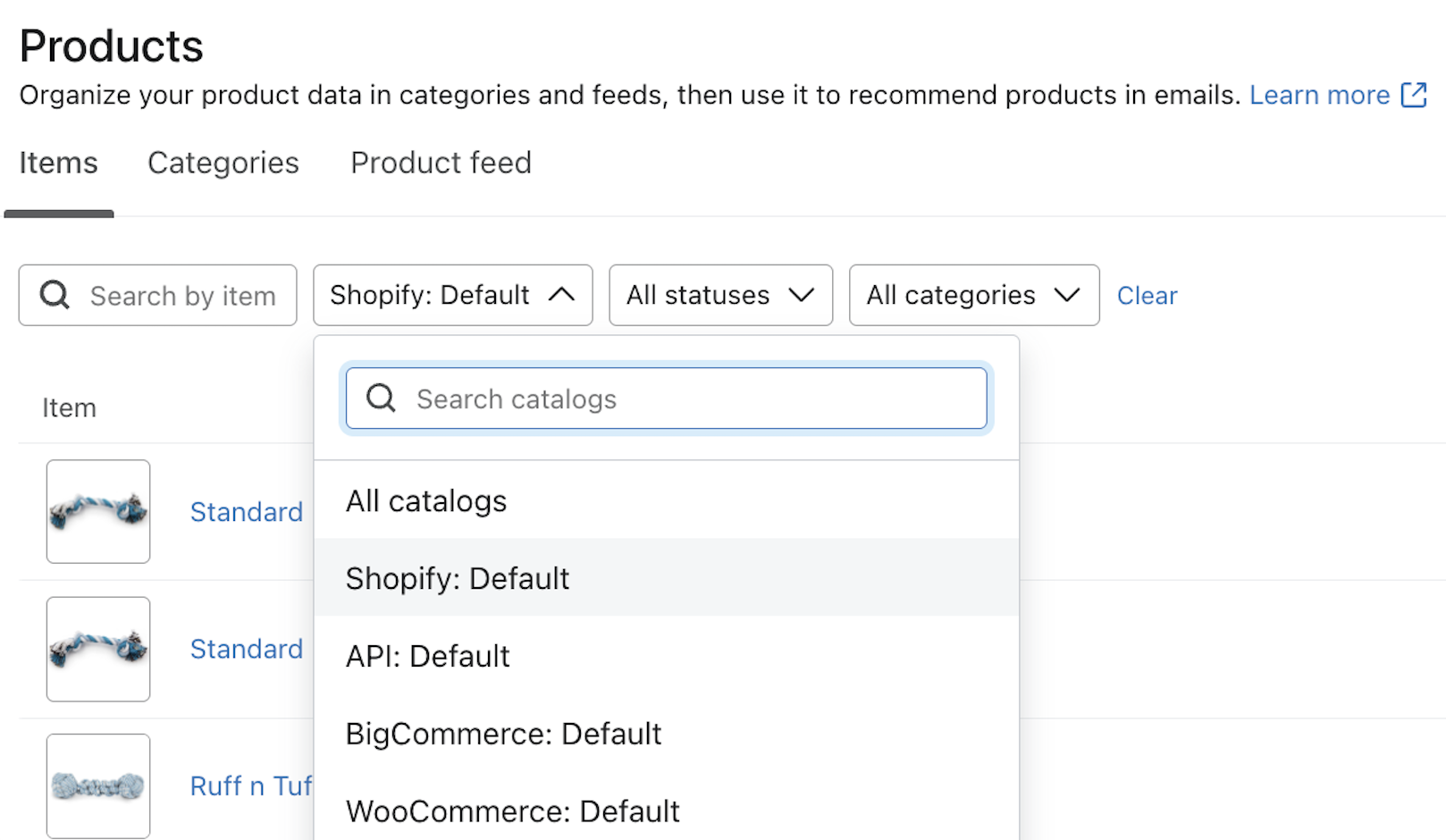Select WooCommerce: Default catalog
The image size is (1446, 840).
click(513, 811)
